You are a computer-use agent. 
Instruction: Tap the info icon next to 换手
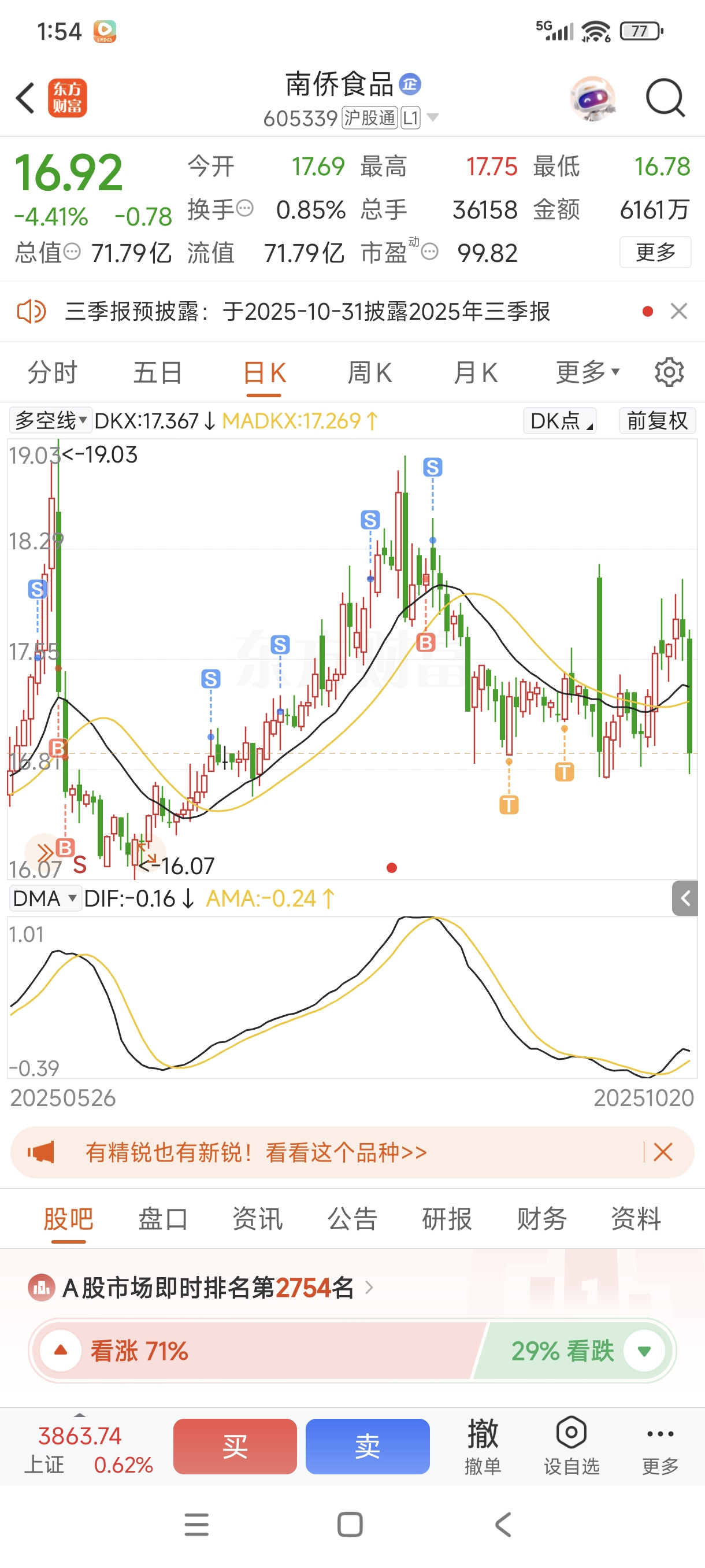(244, 209)
